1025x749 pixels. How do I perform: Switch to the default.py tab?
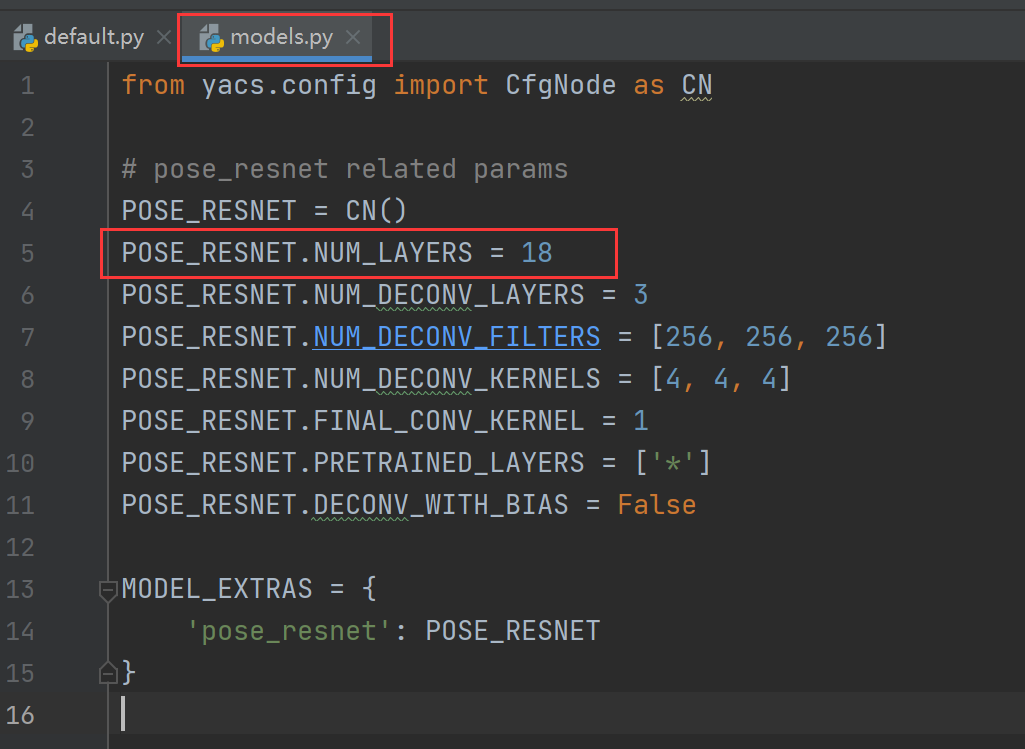pyautogui.click(x=93, y=37)
